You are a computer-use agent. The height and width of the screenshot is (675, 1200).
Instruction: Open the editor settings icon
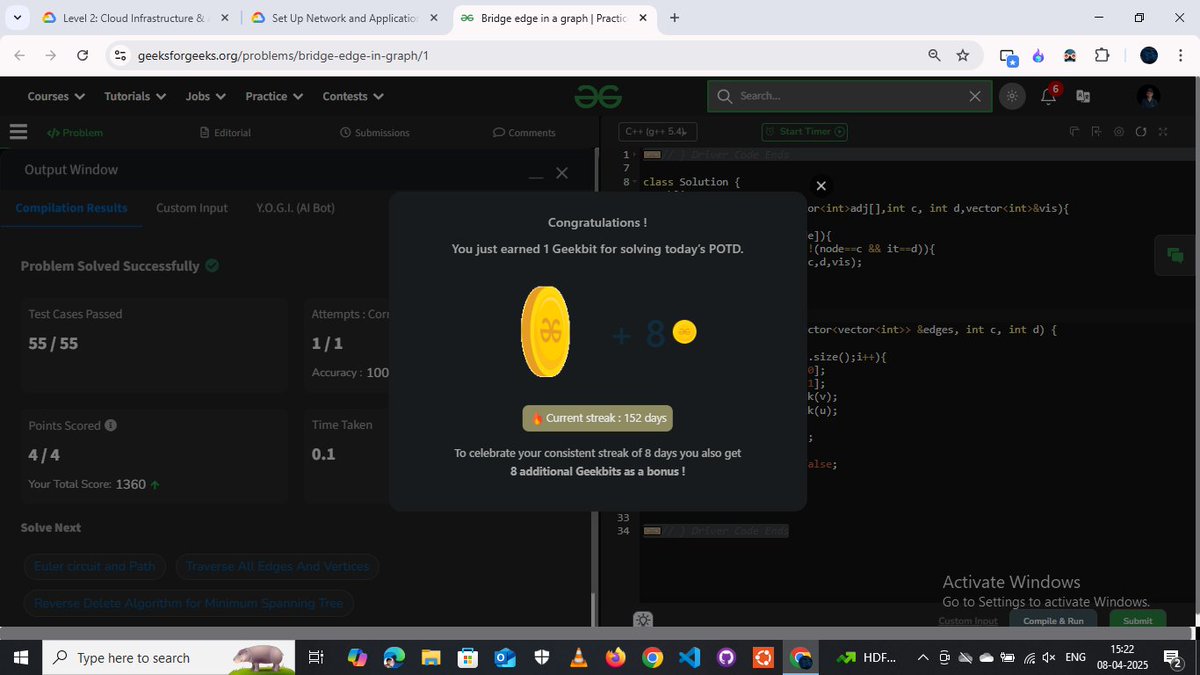(1119, 131)
